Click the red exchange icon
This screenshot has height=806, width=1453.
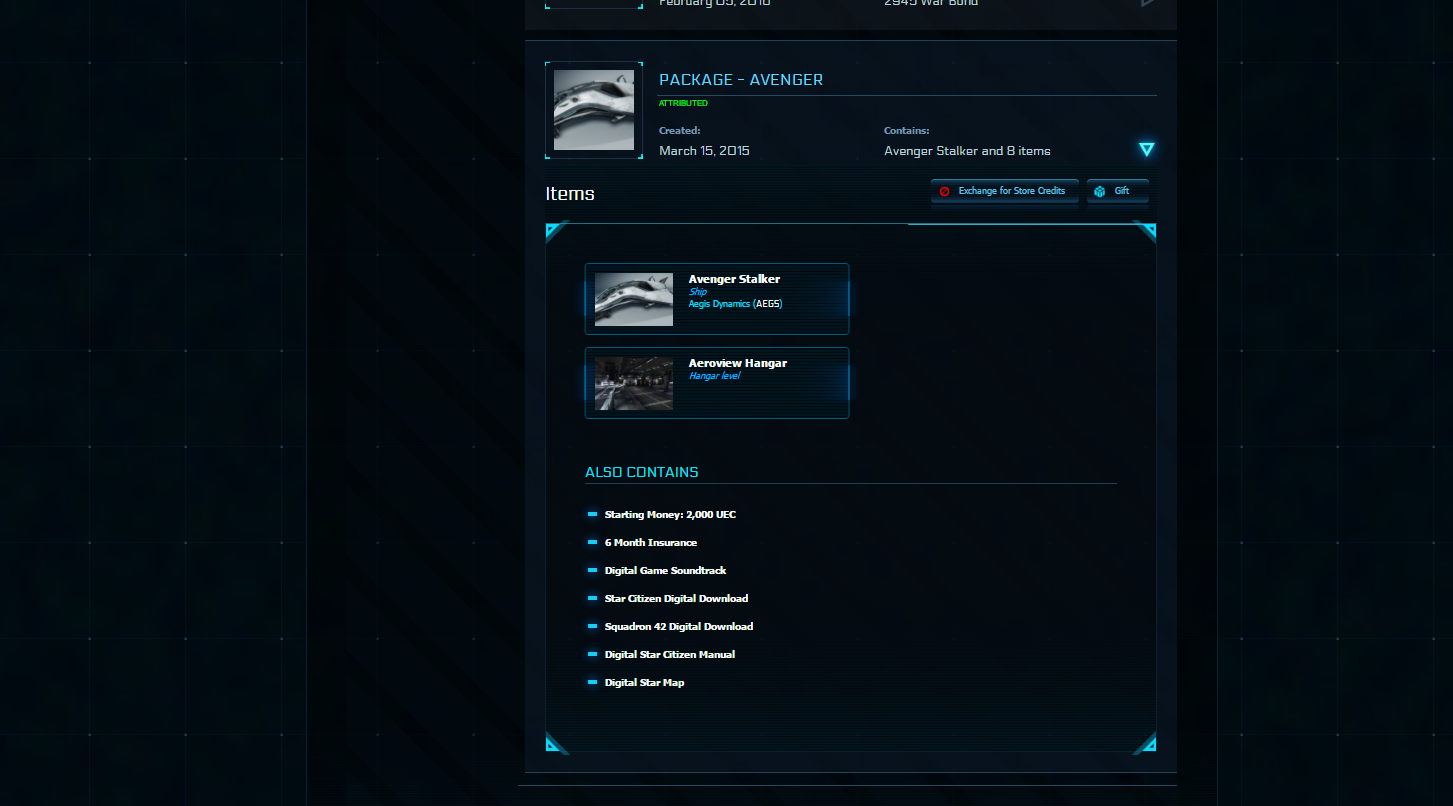point(945,191)
